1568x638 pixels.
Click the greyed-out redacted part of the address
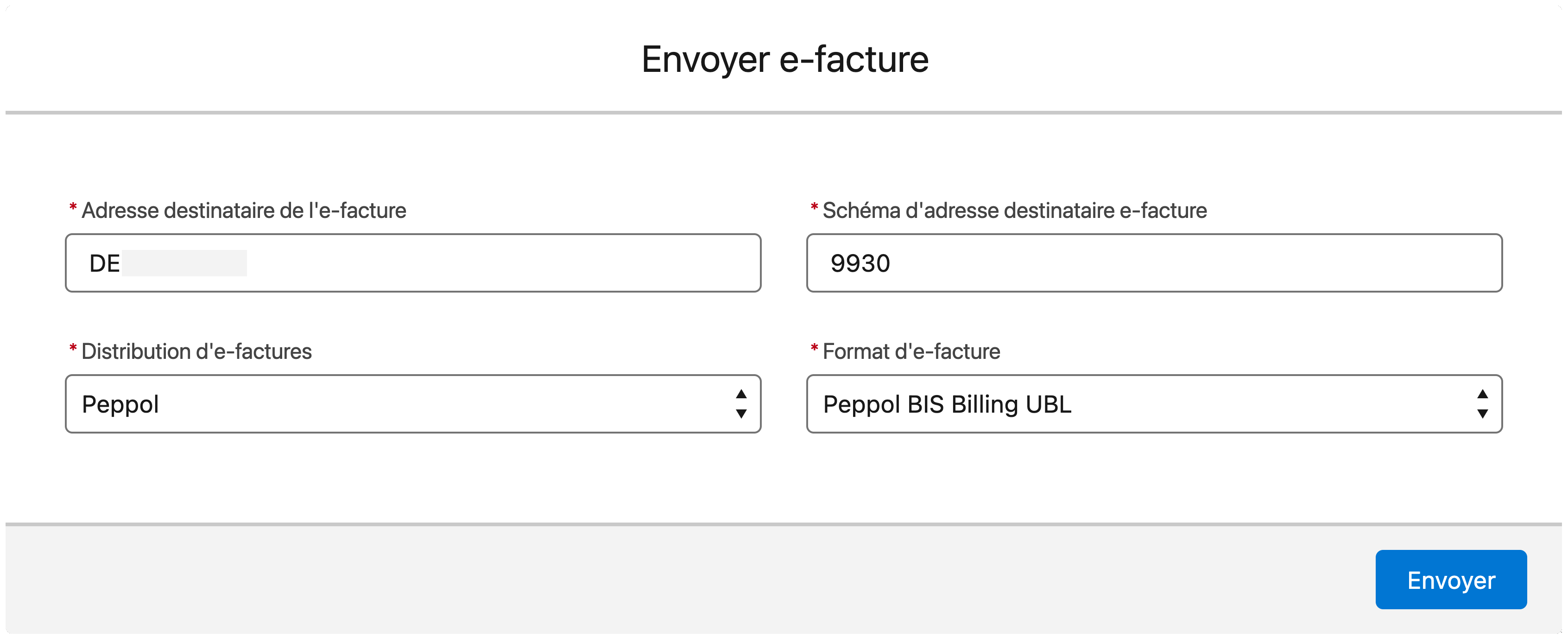click(184, 263)
